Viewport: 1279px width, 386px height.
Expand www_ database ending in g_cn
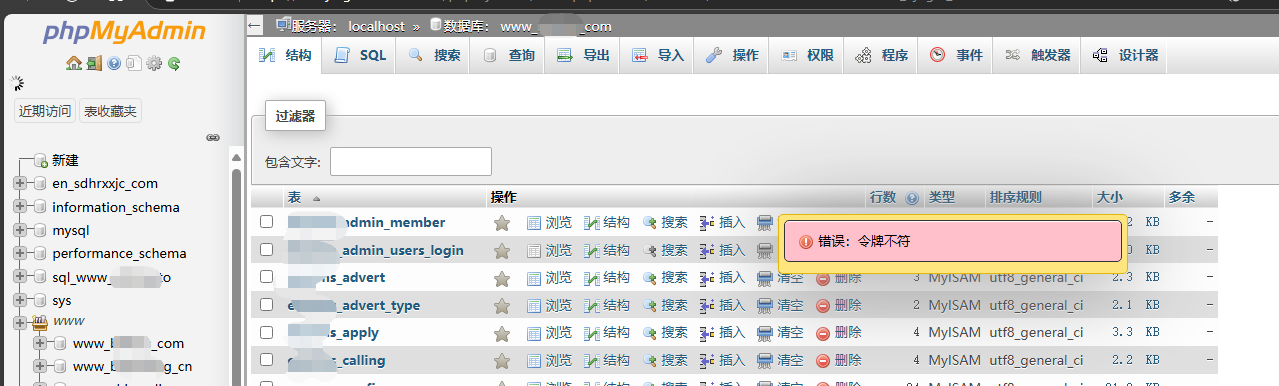40,366
